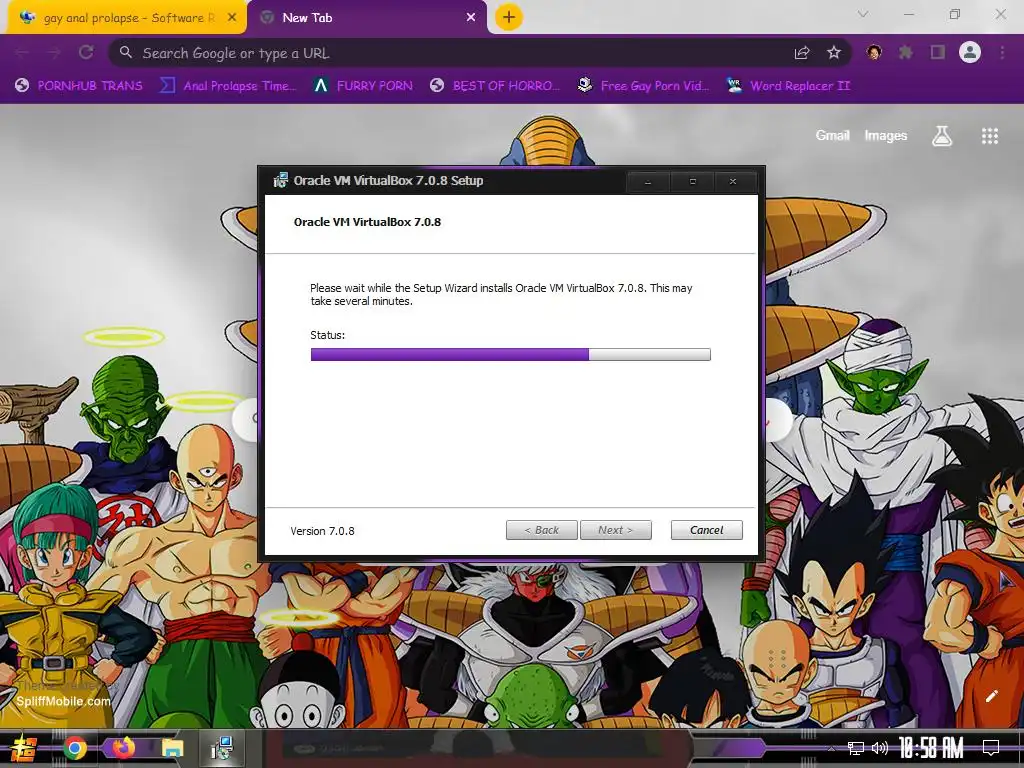Open the Google apps grid icon
Screen dimensions: 1024x768
pos(989,136)
